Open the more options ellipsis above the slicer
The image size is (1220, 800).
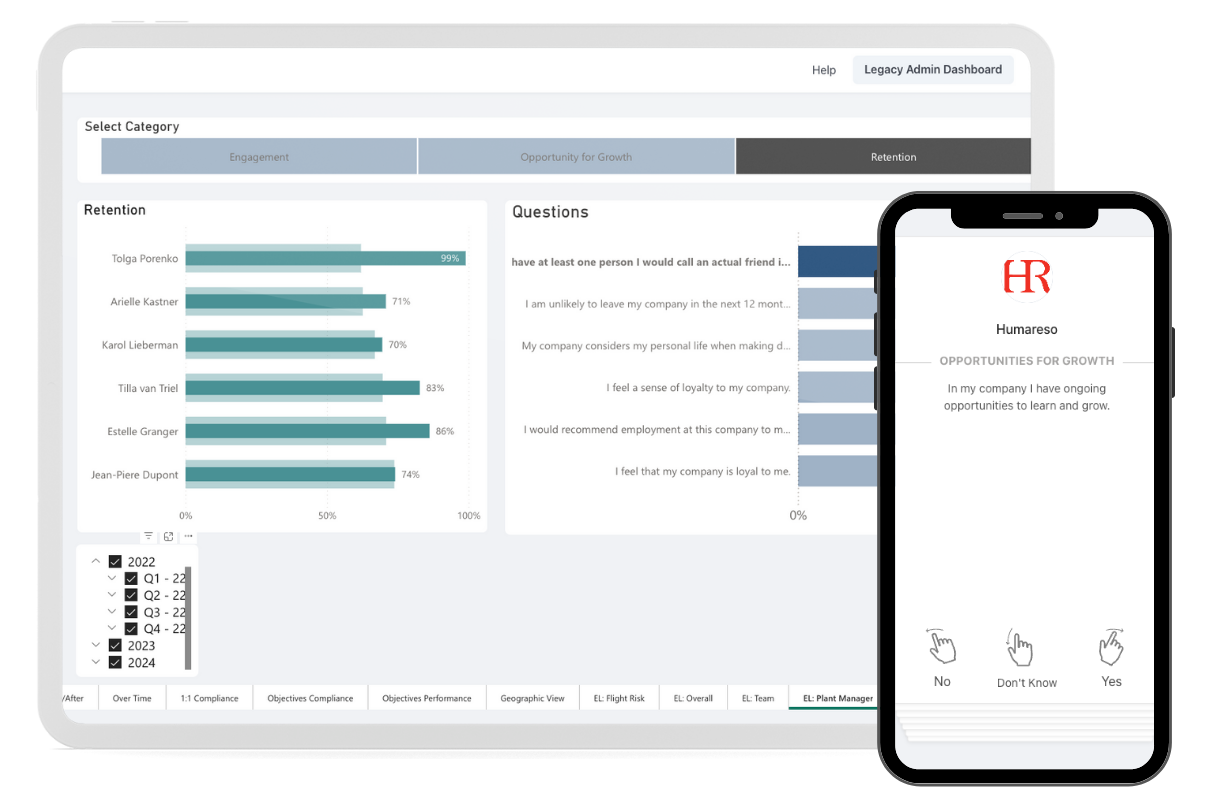[188, 537]
